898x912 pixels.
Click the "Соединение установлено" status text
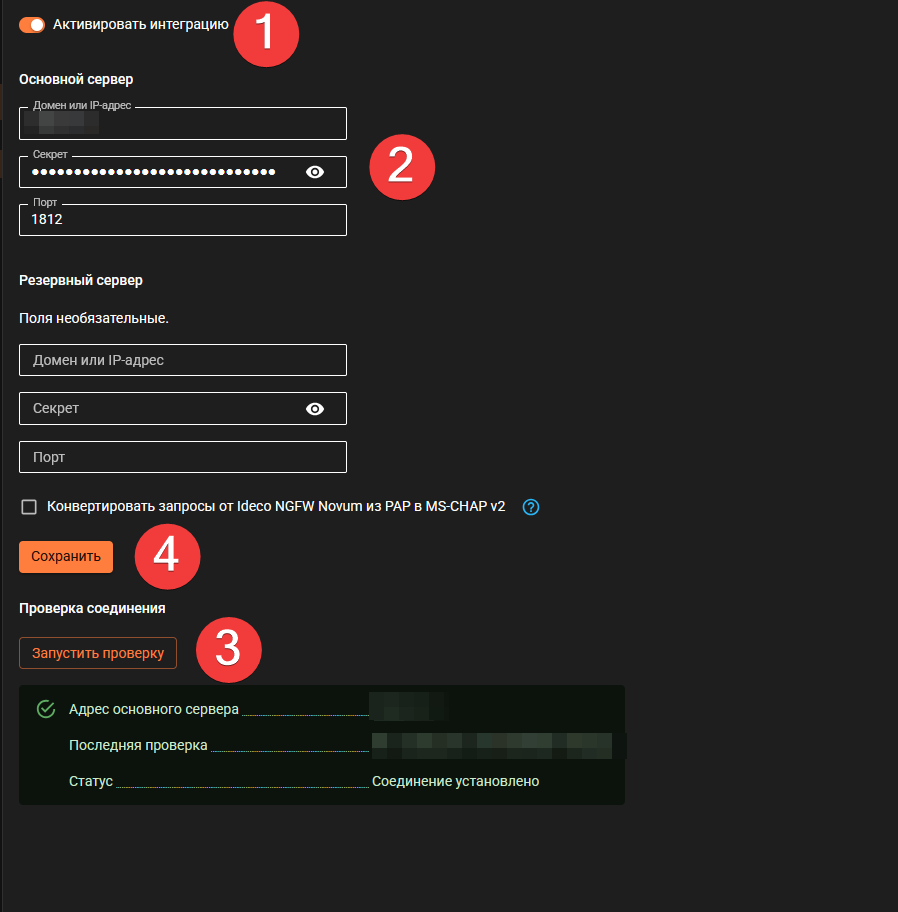click(455, 781)
